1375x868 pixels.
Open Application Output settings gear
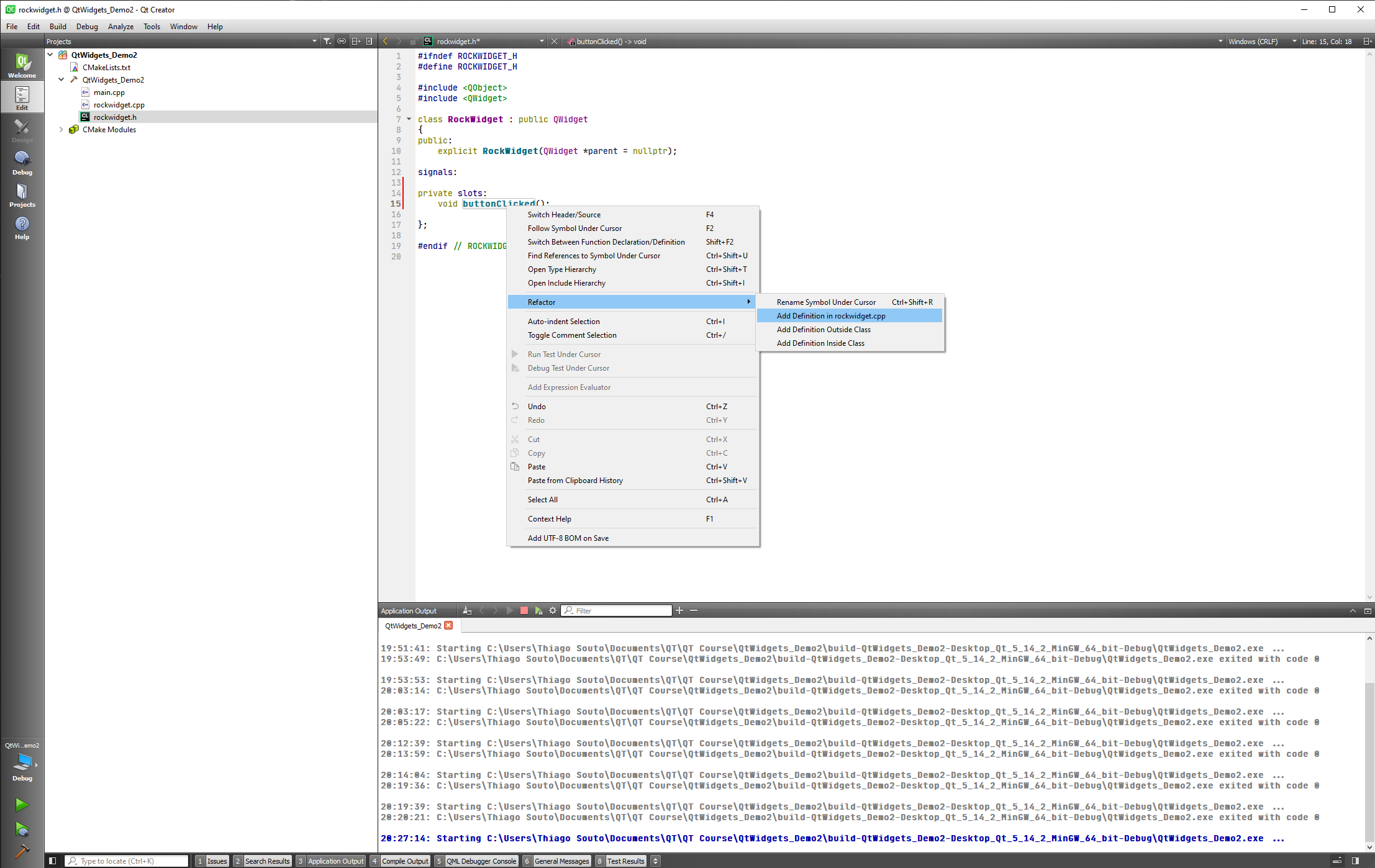(553, 610)
